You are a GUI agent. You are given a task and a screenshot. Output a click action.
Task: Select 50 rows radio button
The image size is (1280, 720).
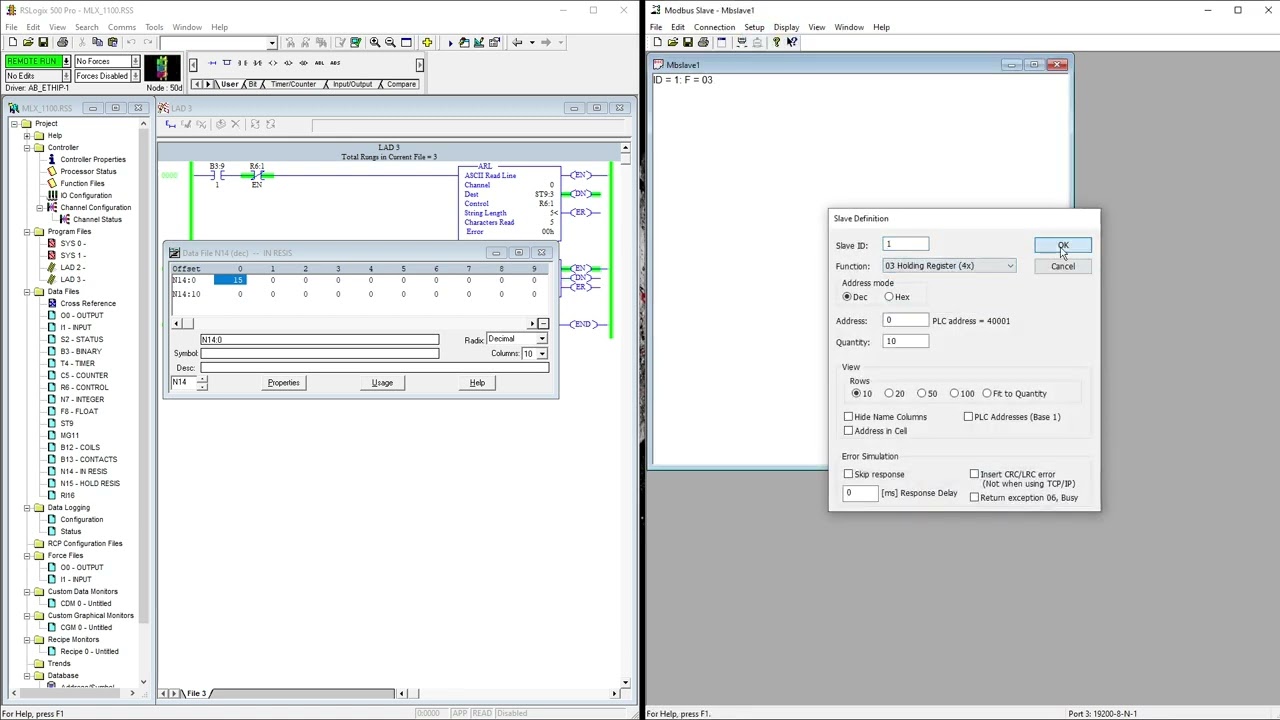(x=921, y=394)
